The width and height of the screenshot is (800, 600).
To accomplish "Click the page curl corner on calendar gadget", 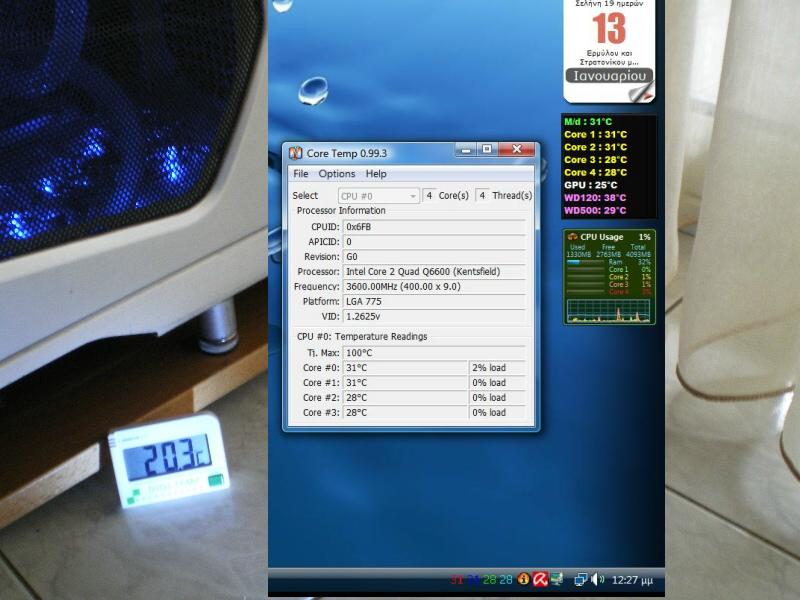I will pos(641,91).
